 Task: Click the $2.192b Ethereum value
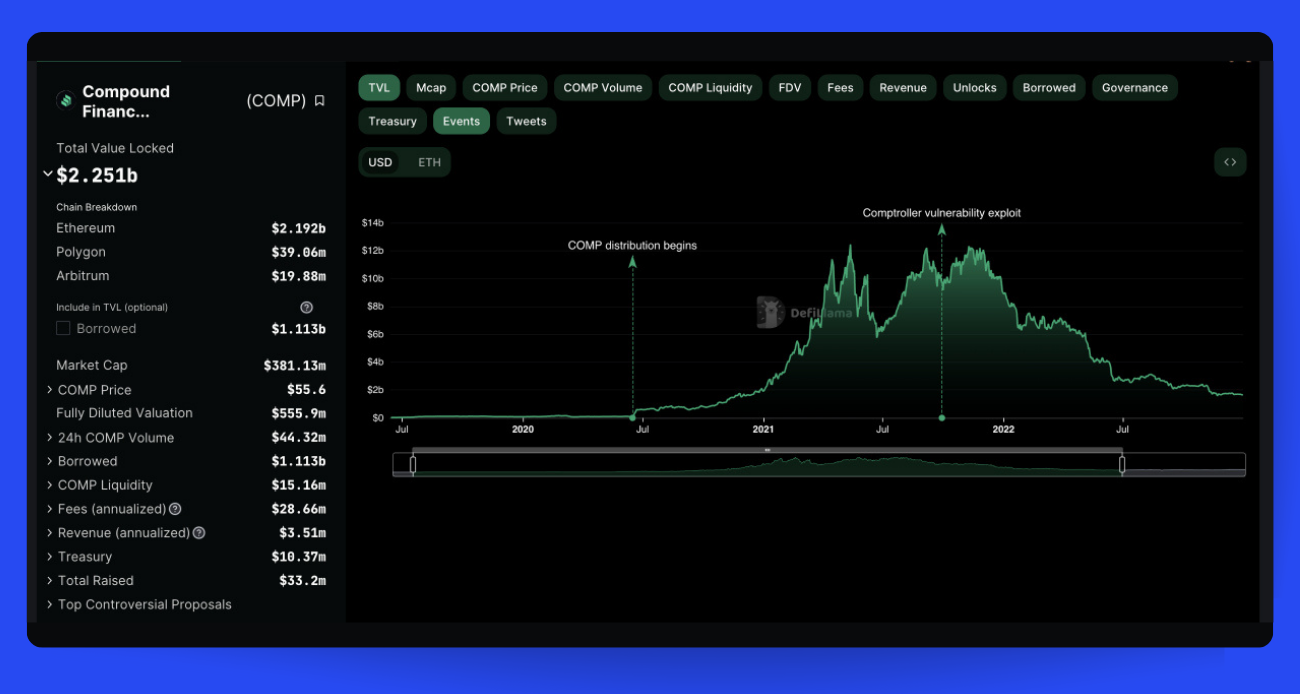point(299,228)
